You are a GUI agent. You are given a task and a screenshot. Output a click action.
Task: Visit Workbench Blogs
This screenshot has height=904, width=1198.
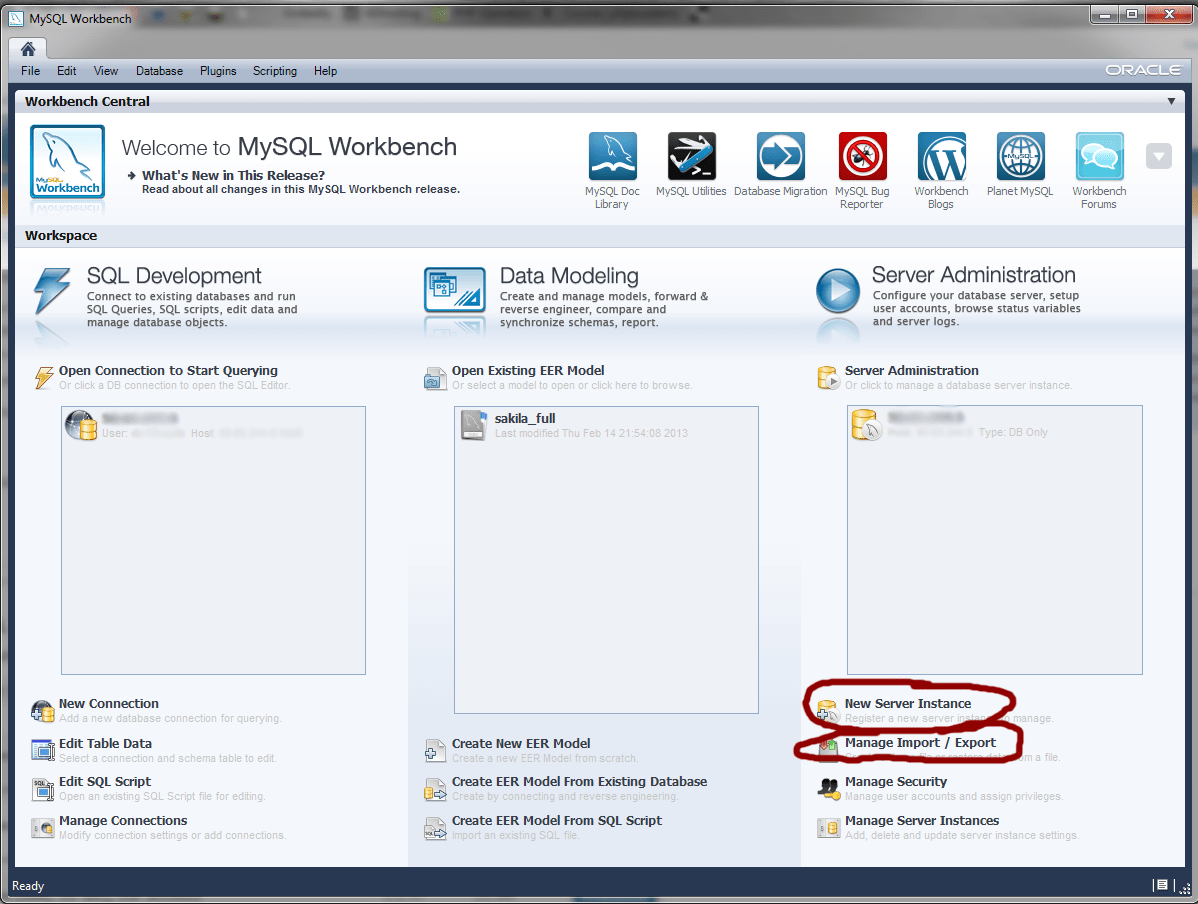click(x=940, y=157)
